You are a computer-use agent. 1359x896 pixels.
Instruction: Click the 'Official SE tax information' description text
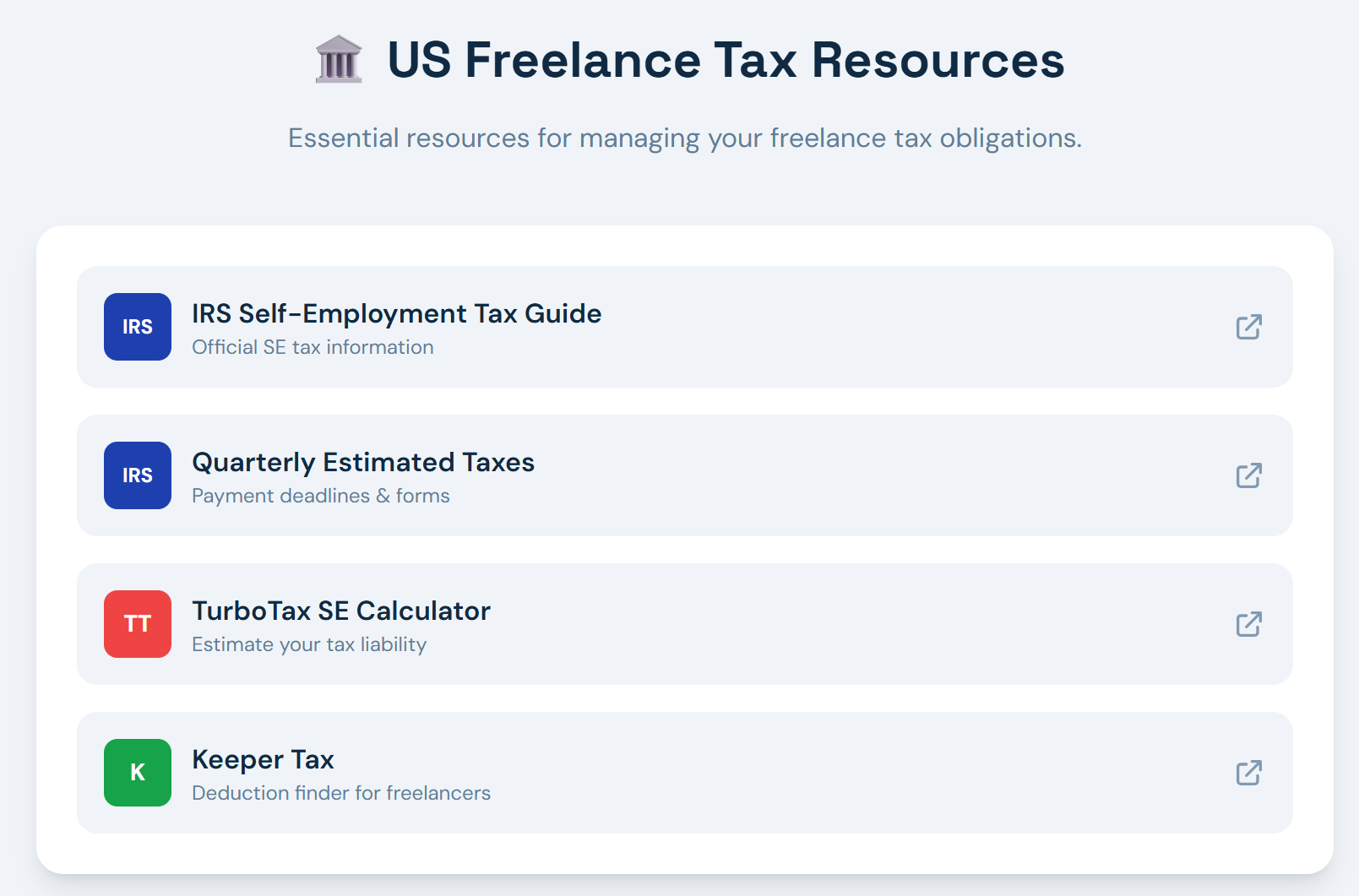click(x=313, y=347)
